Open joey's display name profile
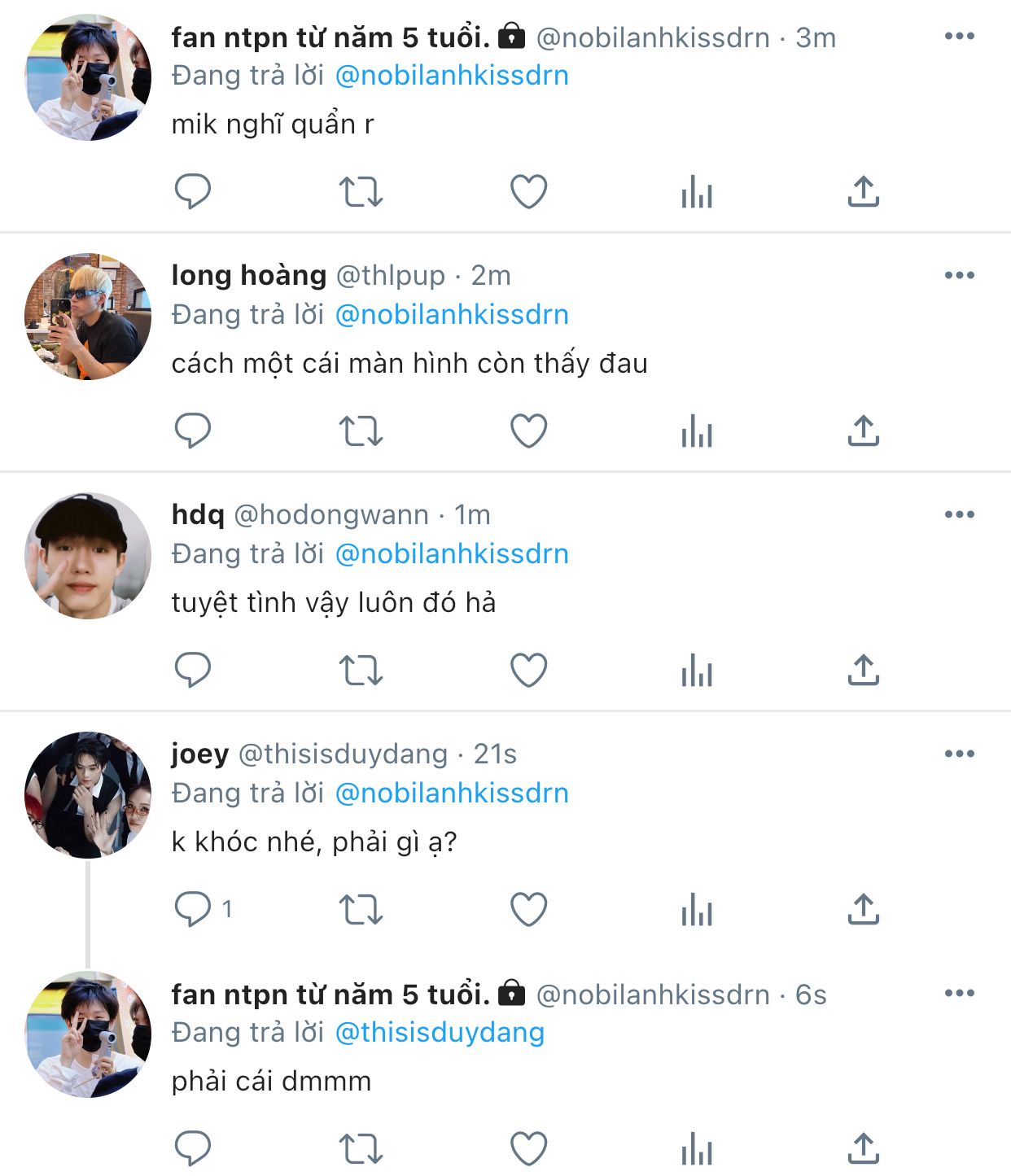 [199, 754]
